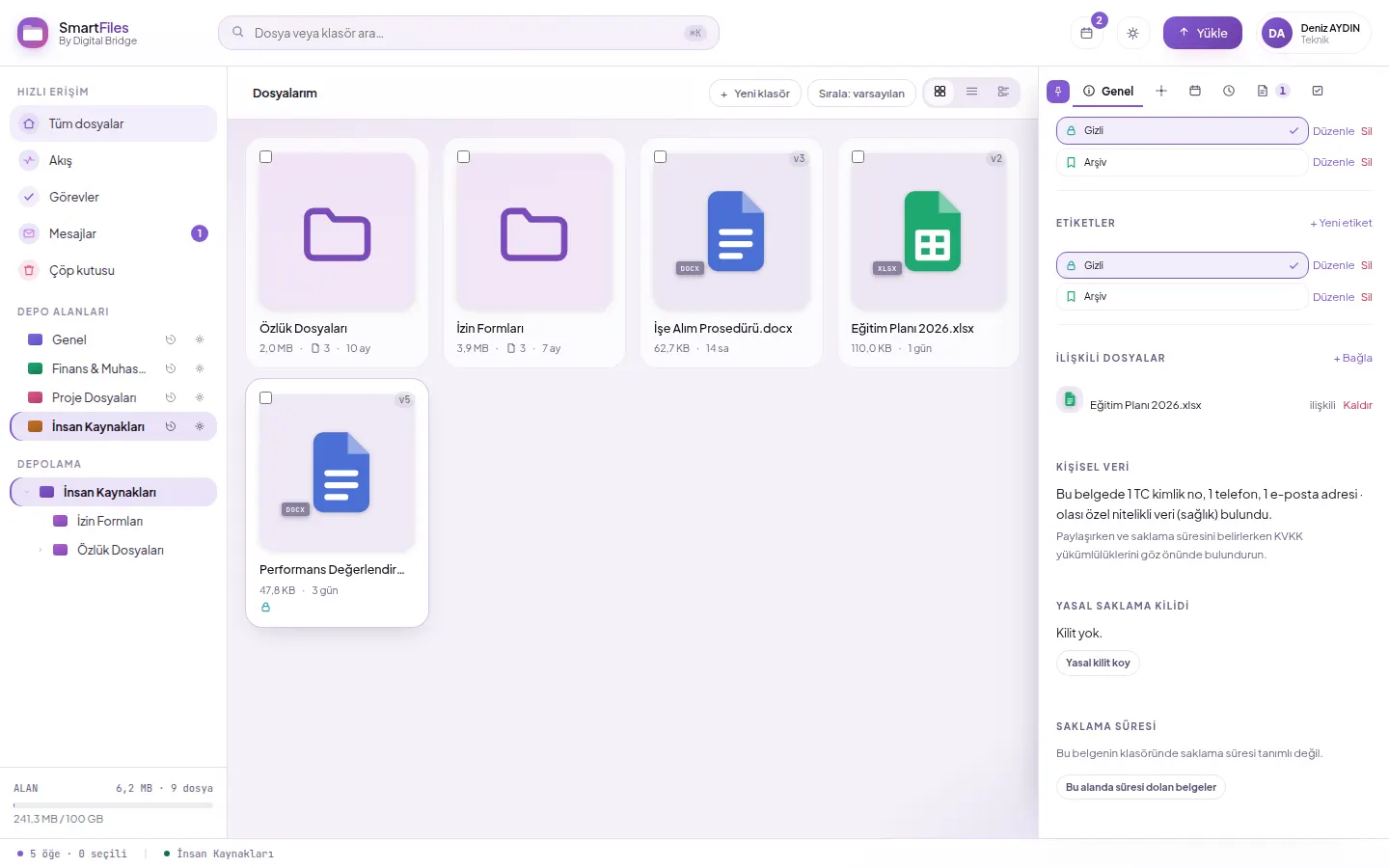The image size is (1389, 868).
Task: Open the checkbox tasks tab in details panel
Action: [1318, 92]
